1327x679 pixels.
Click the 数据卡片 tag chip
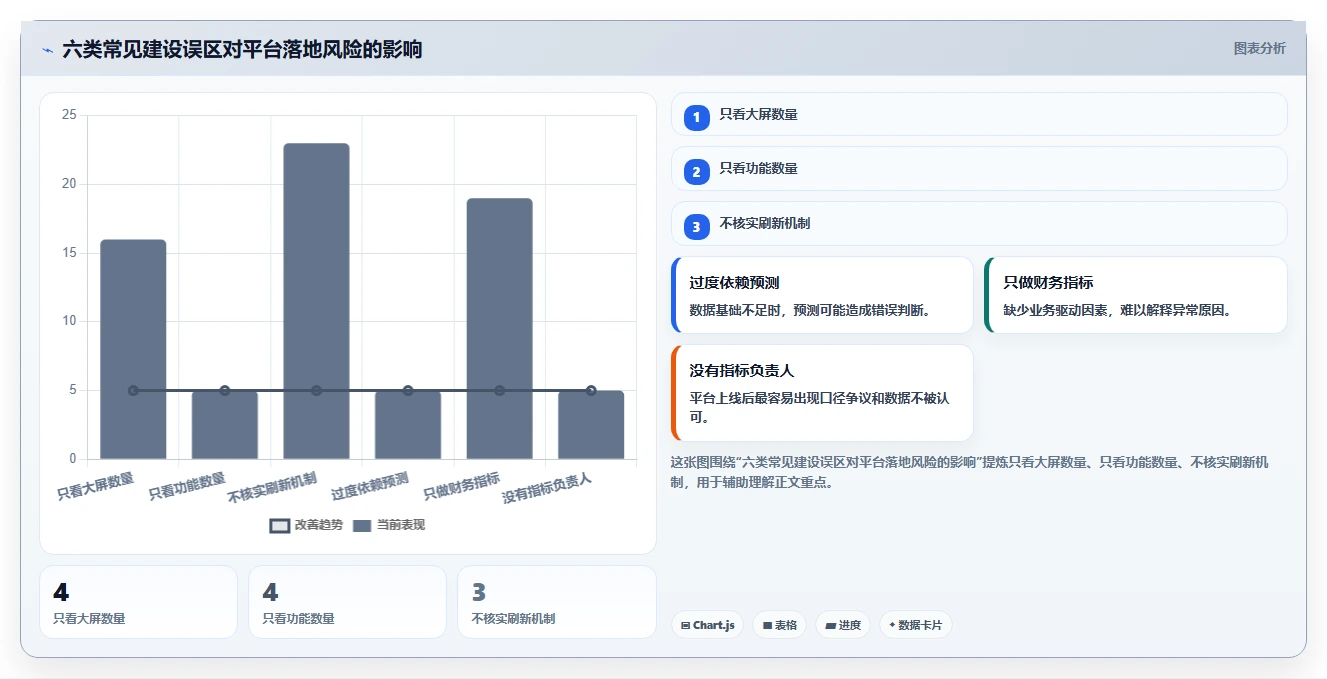tap(915, 625)
